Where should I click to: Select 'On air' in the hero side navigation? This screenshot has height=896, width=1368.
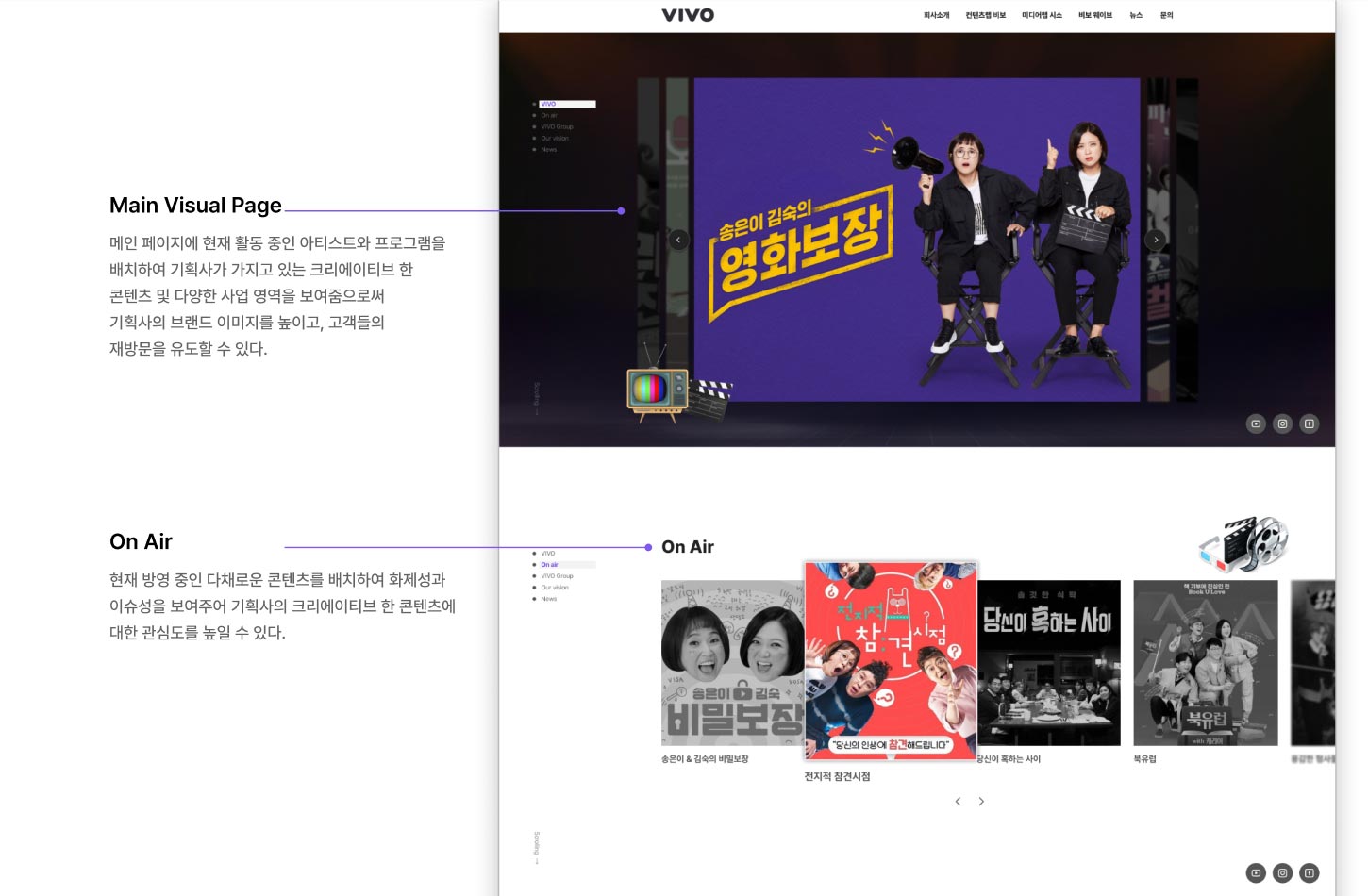[x=549, y=115]
